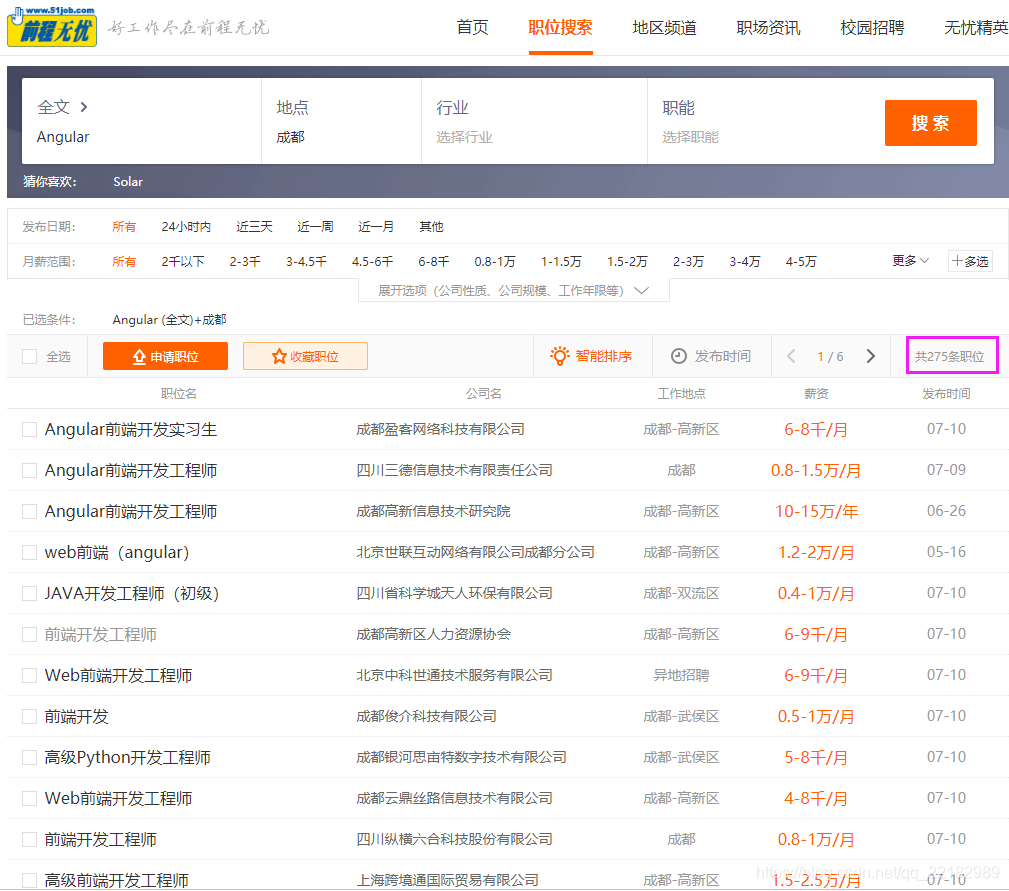1009x891 pixels.
Task: Open the 首页 nav tab
Action: (x=472, y=28)
